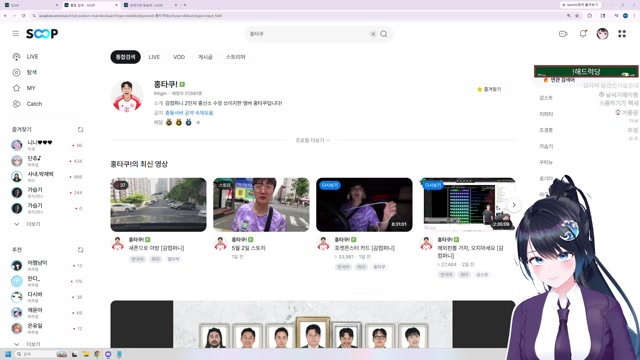Open the hamburger menu beside SOOP logo
This screenshot has height=360, width=640.
(16, 33)
